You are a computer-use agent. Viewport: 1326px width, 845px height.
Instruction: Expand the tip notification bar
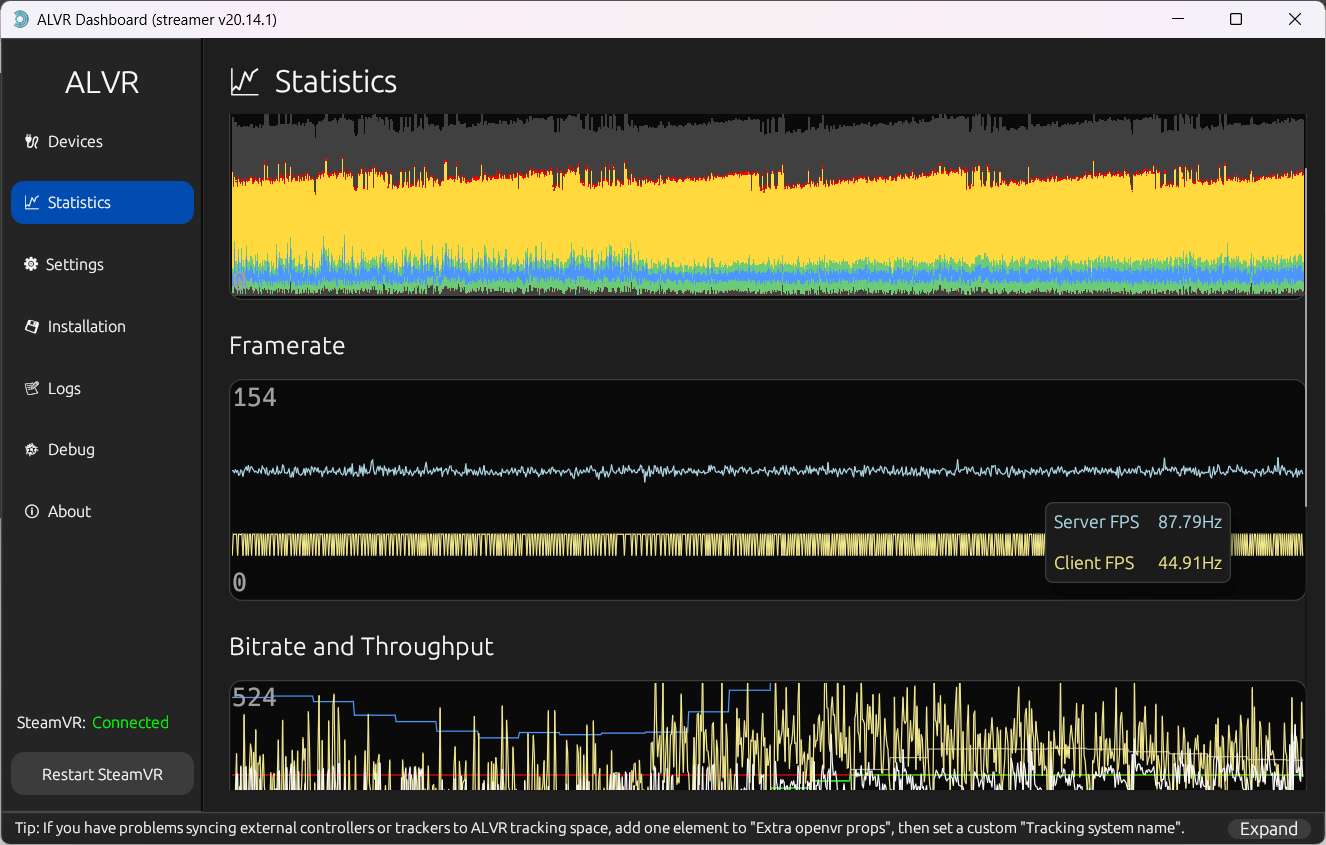[x=1268, y=829]
